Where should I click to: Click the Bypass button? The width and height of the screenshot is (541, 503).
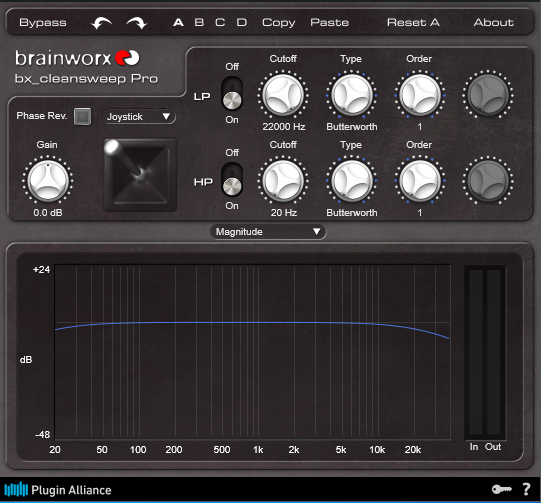(x=42, y=22)
